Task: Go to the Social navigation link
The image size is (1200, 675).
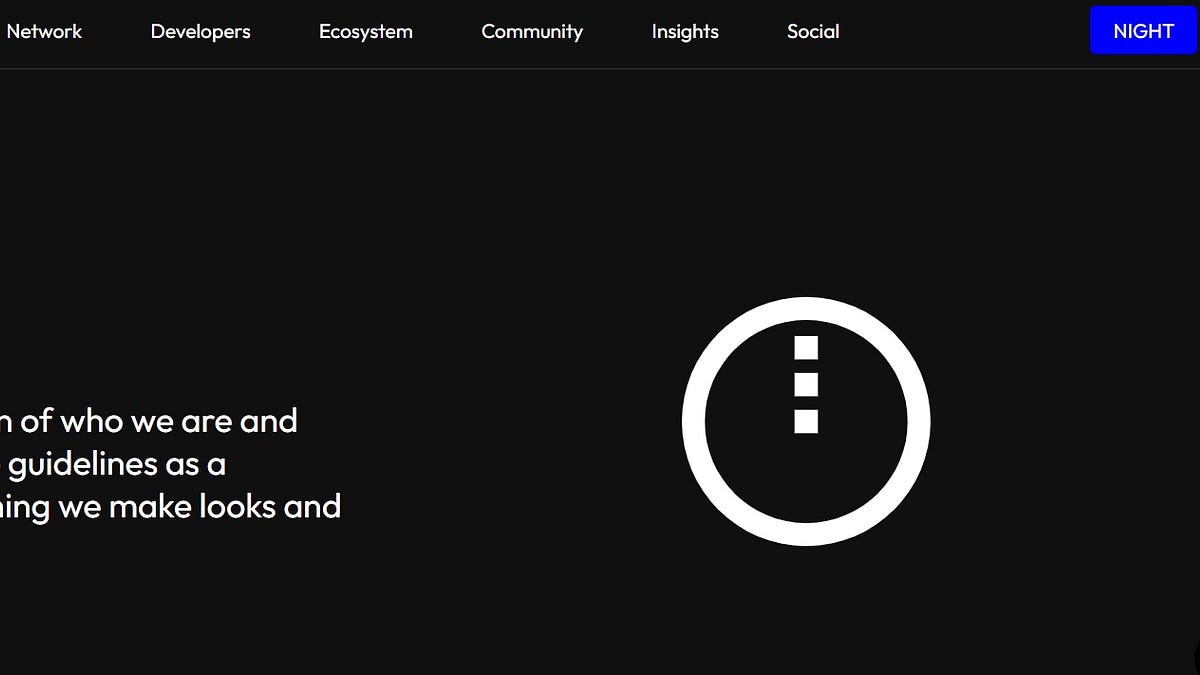Action: tap(813, 31)
